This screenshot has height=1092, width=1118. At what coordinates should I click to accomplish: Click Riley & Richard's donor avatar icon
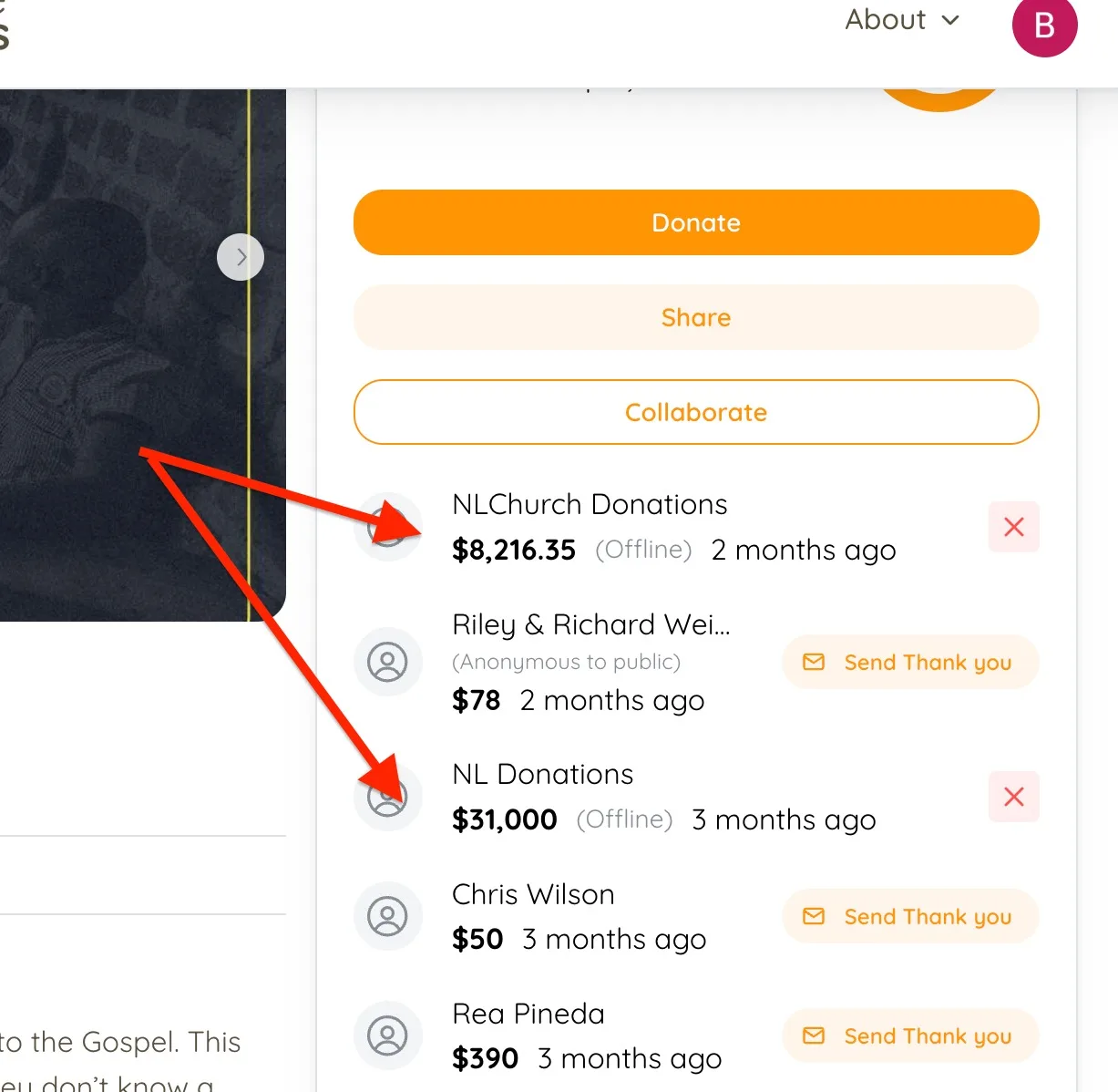387,662
